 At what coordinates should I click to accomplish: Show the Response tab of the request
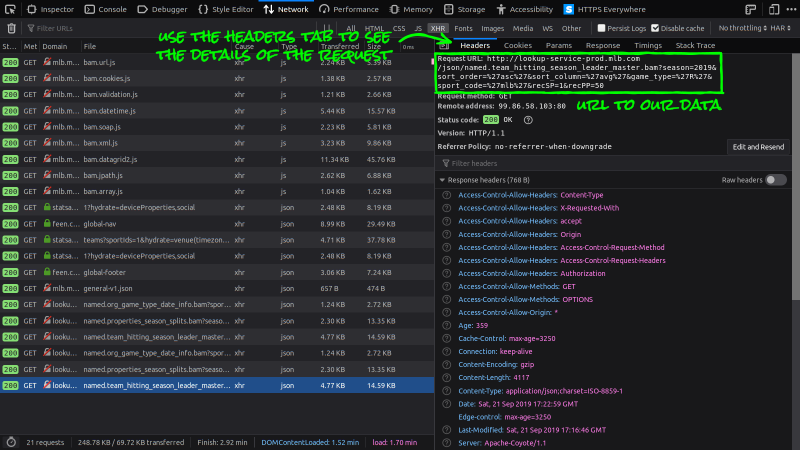click(x=603, y=45)
